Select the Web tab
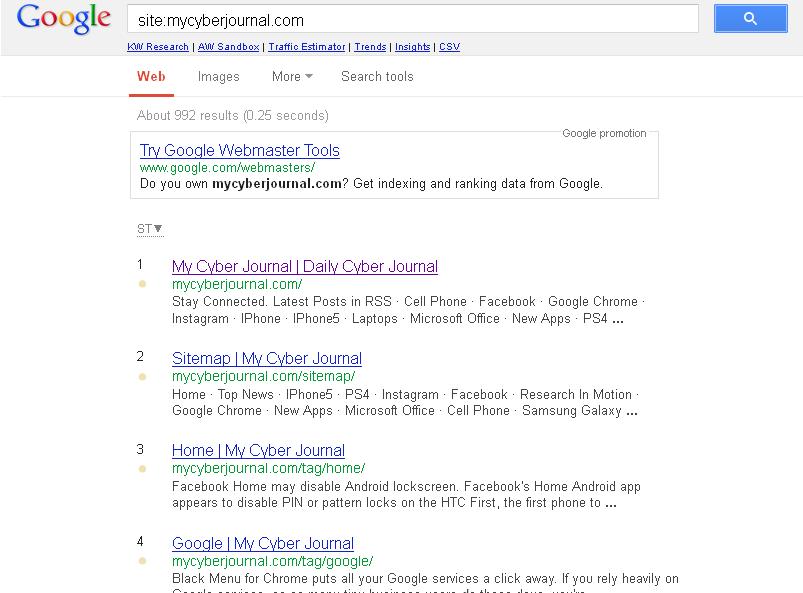This screenshot has width=803, height=593. coord(151,76)
